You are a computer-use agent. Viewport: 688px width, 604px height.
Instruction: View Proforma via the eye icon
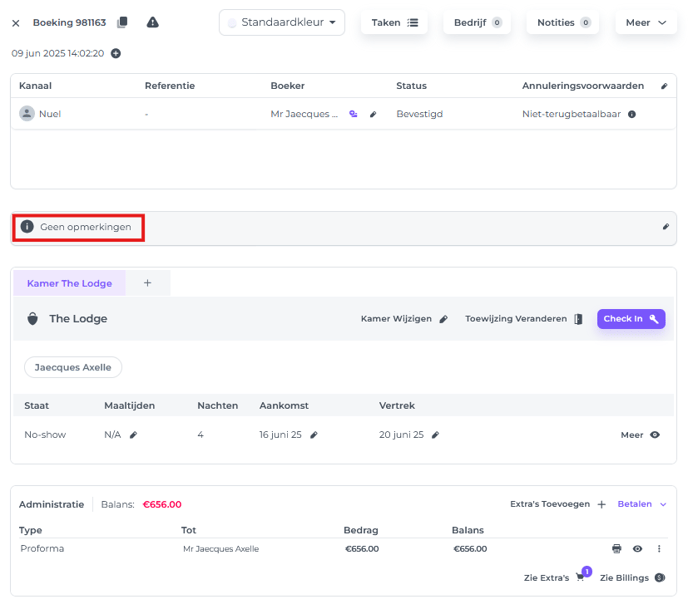click(638, 548)
